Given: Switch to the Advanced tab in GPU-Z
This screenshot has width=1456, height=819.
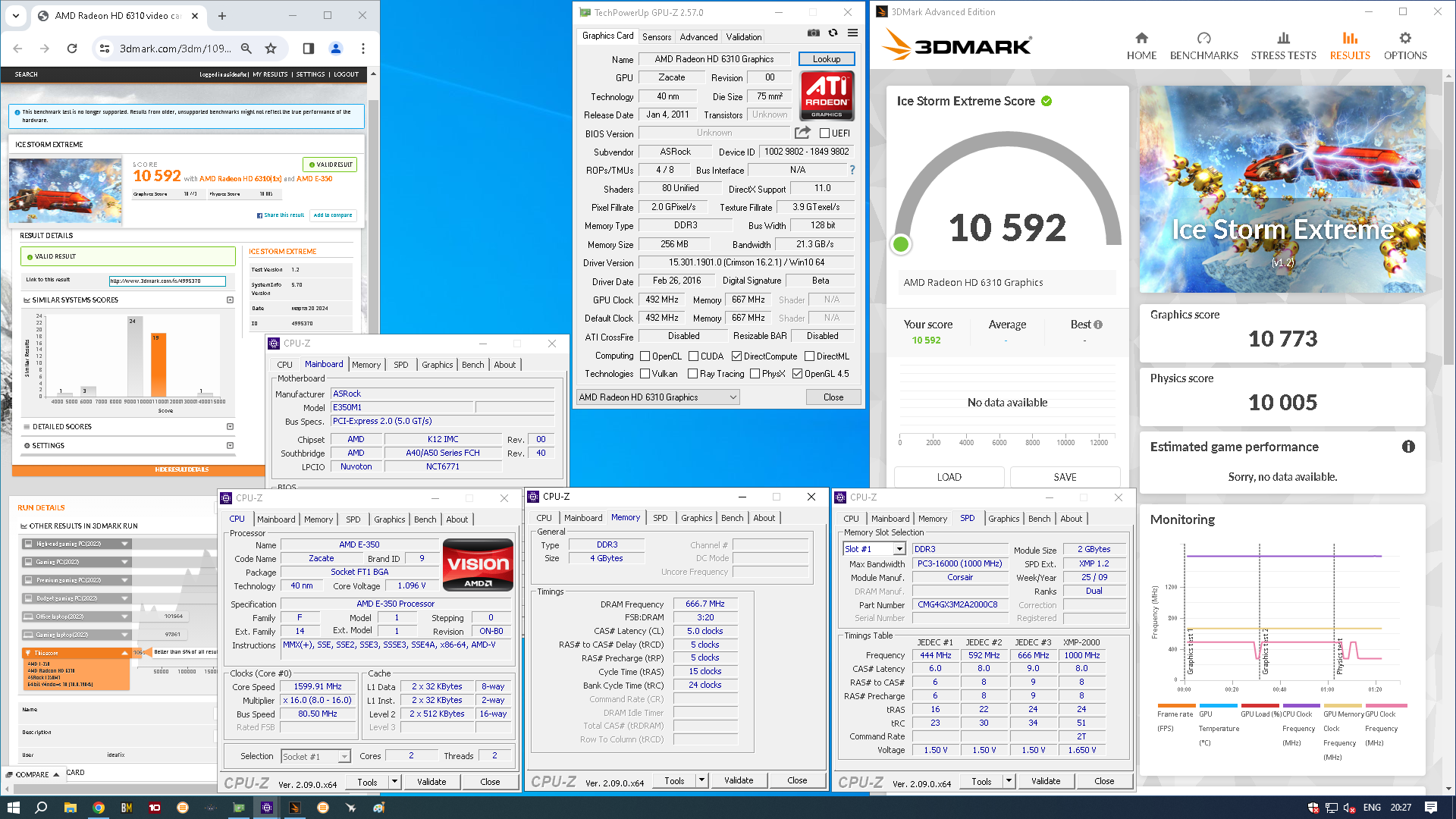Looking at the screenshot, I should 698,36.
